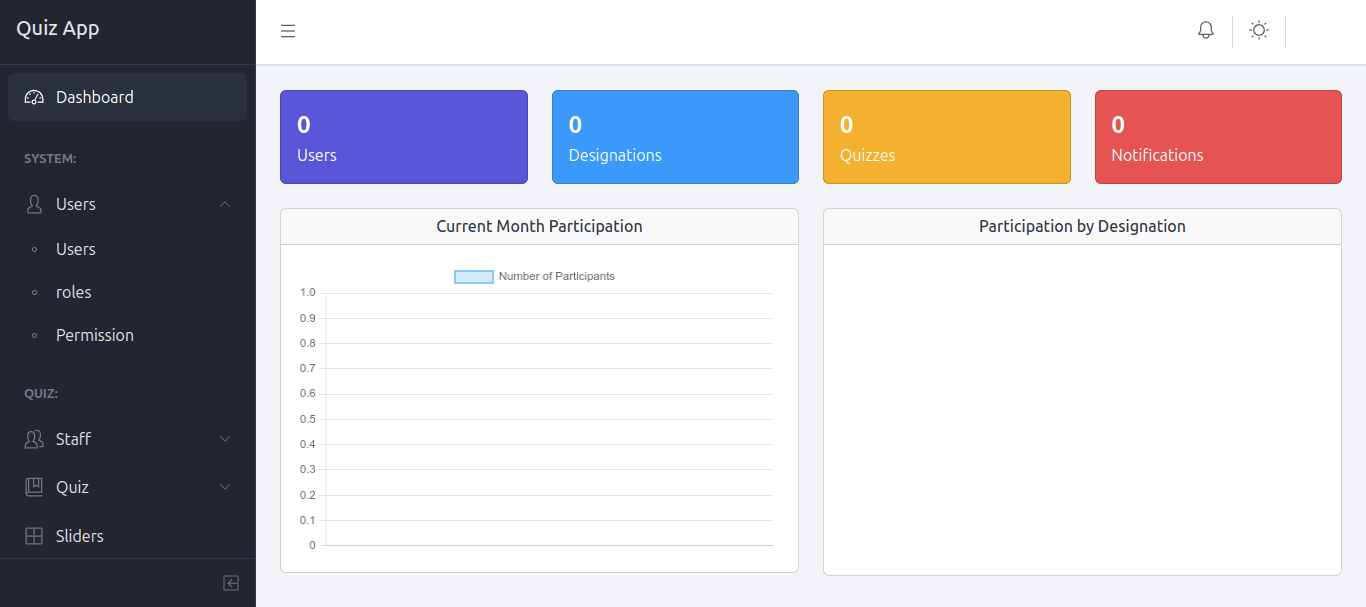Click the Staff people icon
The height and width of the screenshot is (607, 1366).
click(34, 439)
